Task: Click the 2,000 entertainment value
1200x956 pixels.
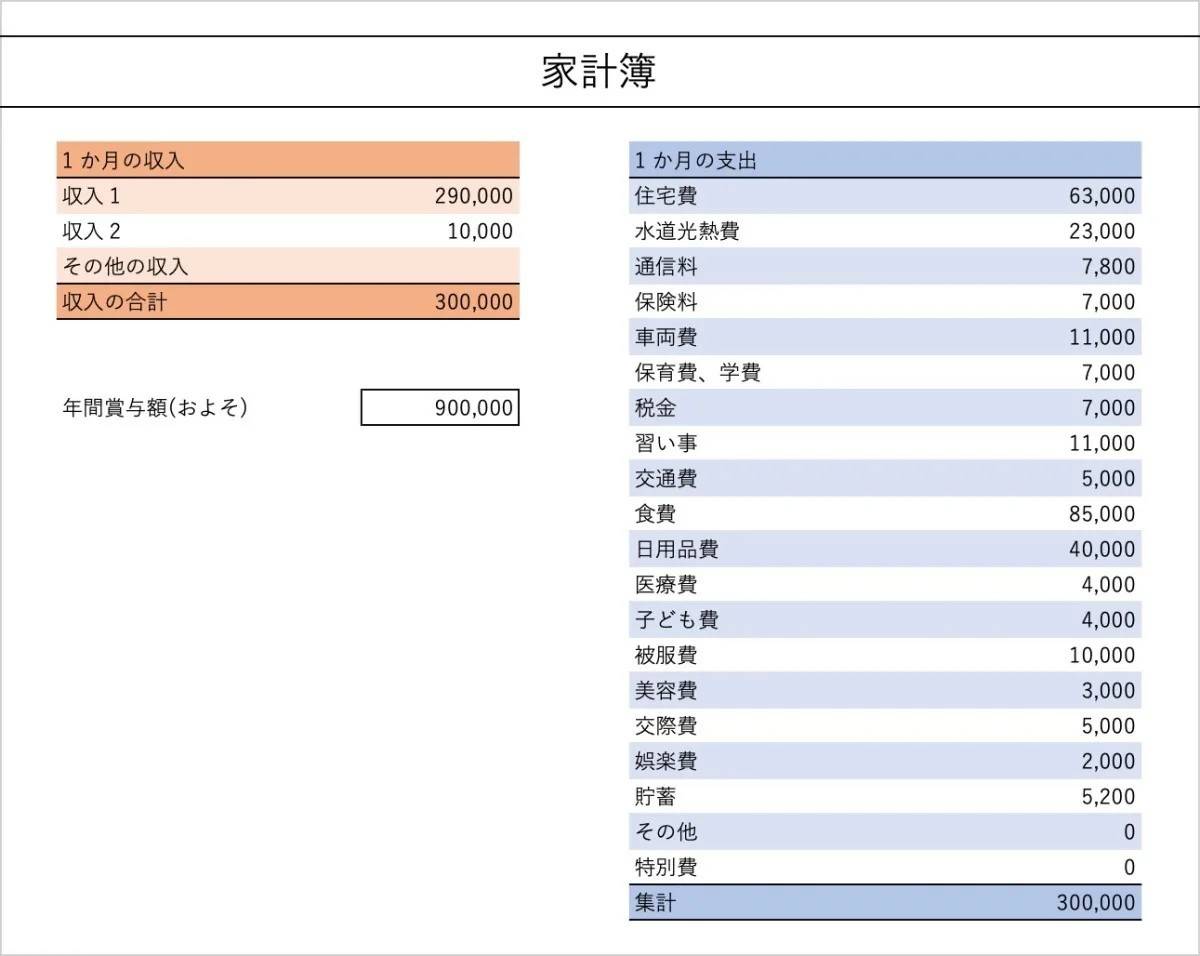Action: coord(1108,761)
